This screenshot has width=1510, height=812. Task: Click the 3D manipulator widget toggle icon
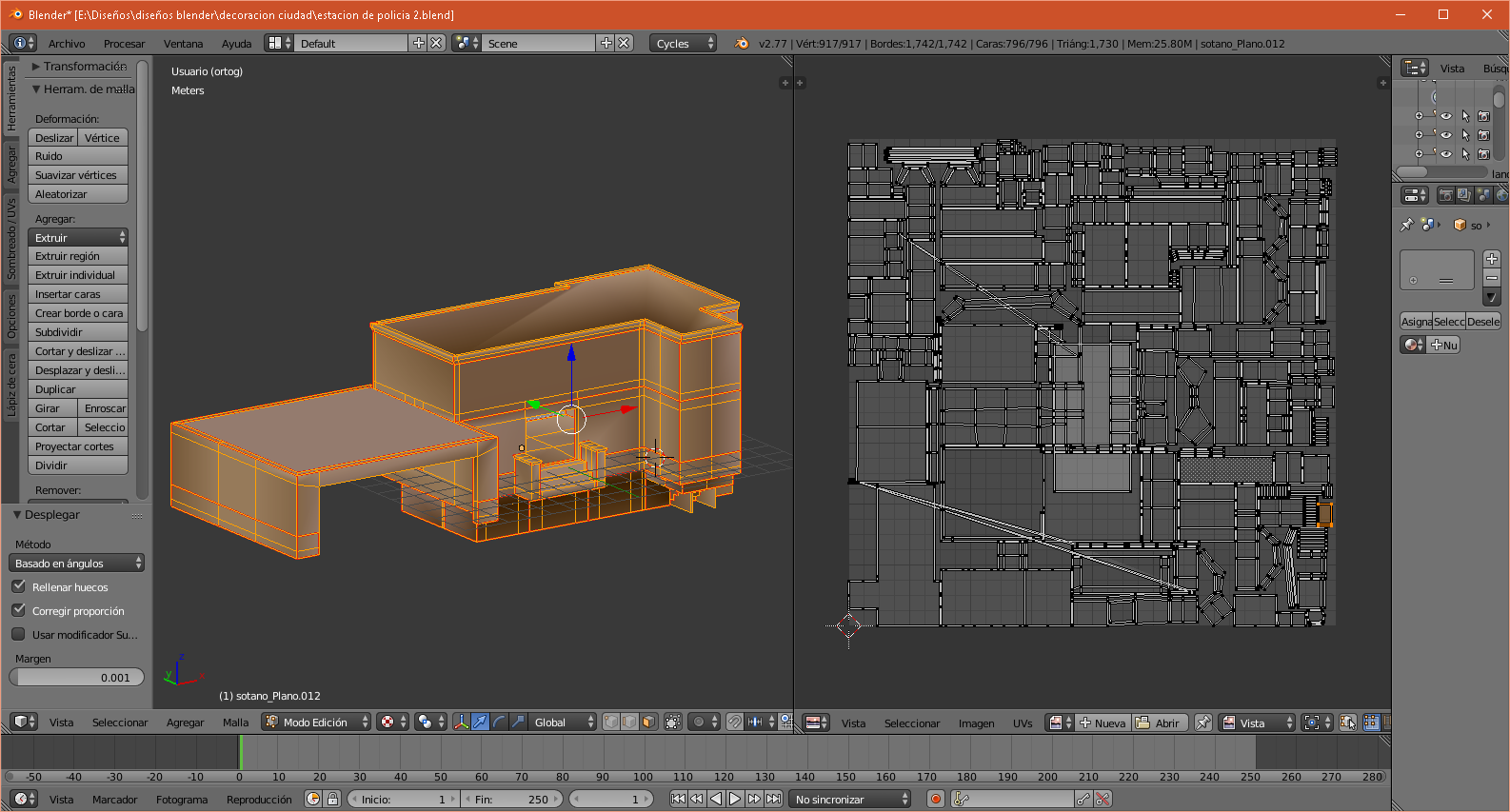[462, 723]
